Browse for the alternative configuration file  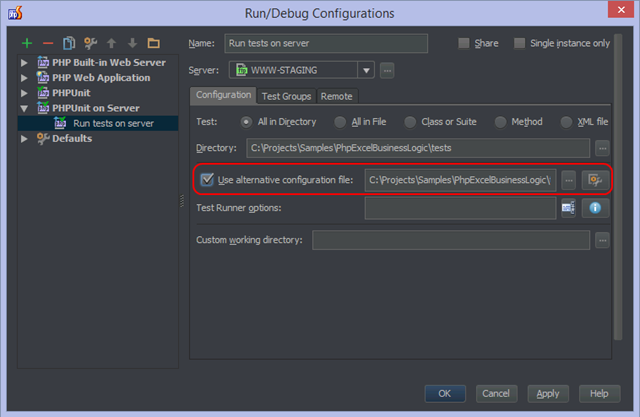tap(569, 180)
